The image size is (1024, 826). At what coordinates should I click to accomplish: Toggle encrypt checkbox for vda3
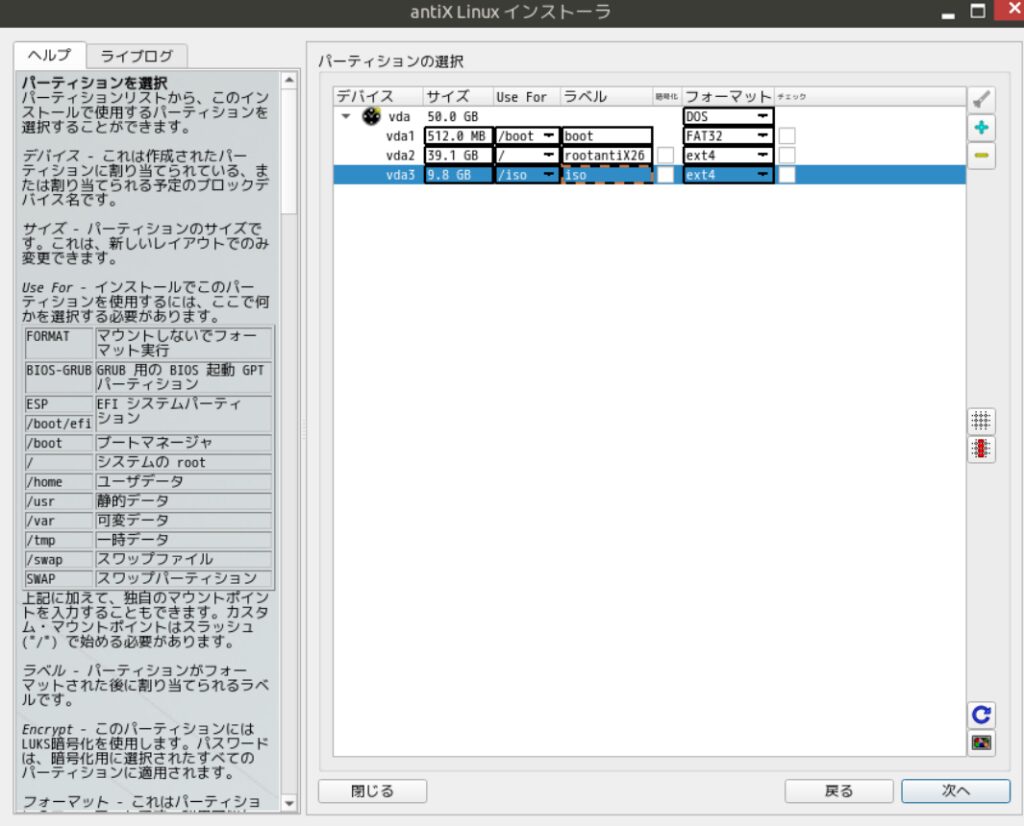point(665,175)
